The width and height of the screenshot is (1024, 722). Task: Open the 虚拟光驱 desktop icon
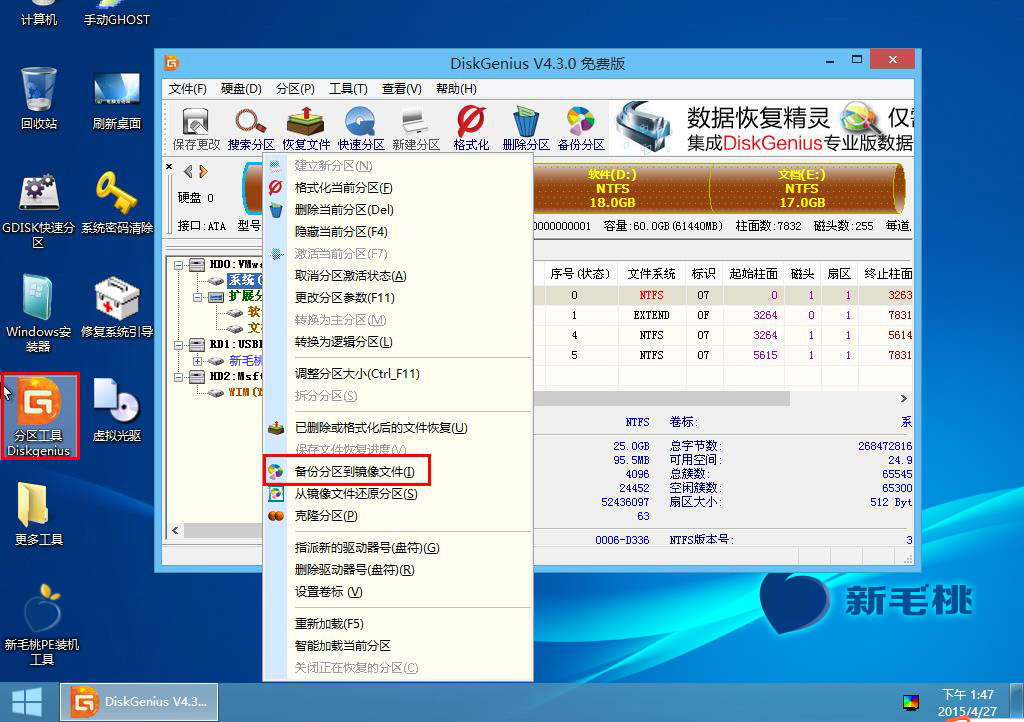[116, 410]
